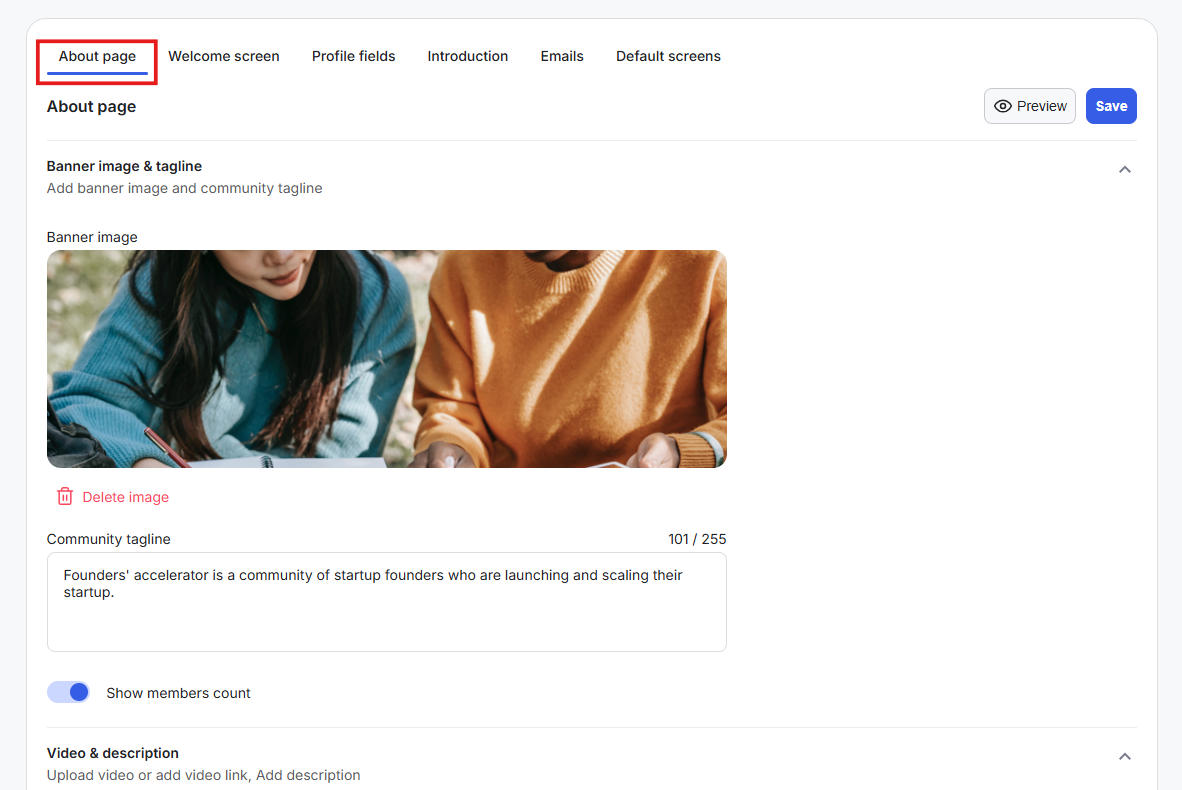The image size is (1182, 790).
Task: Go to the Profile fields tab
Action: point(354,57)
